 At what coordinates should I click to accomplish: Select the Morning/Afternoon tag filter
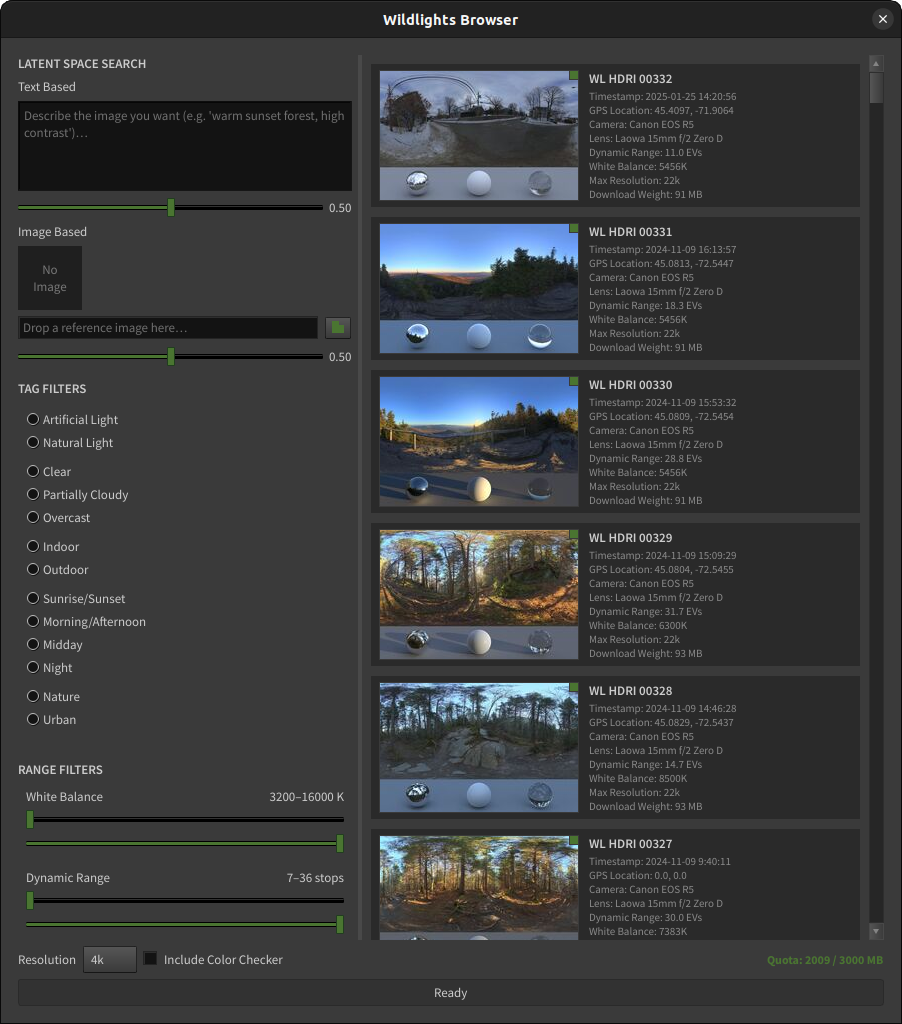tap(86, 620)
